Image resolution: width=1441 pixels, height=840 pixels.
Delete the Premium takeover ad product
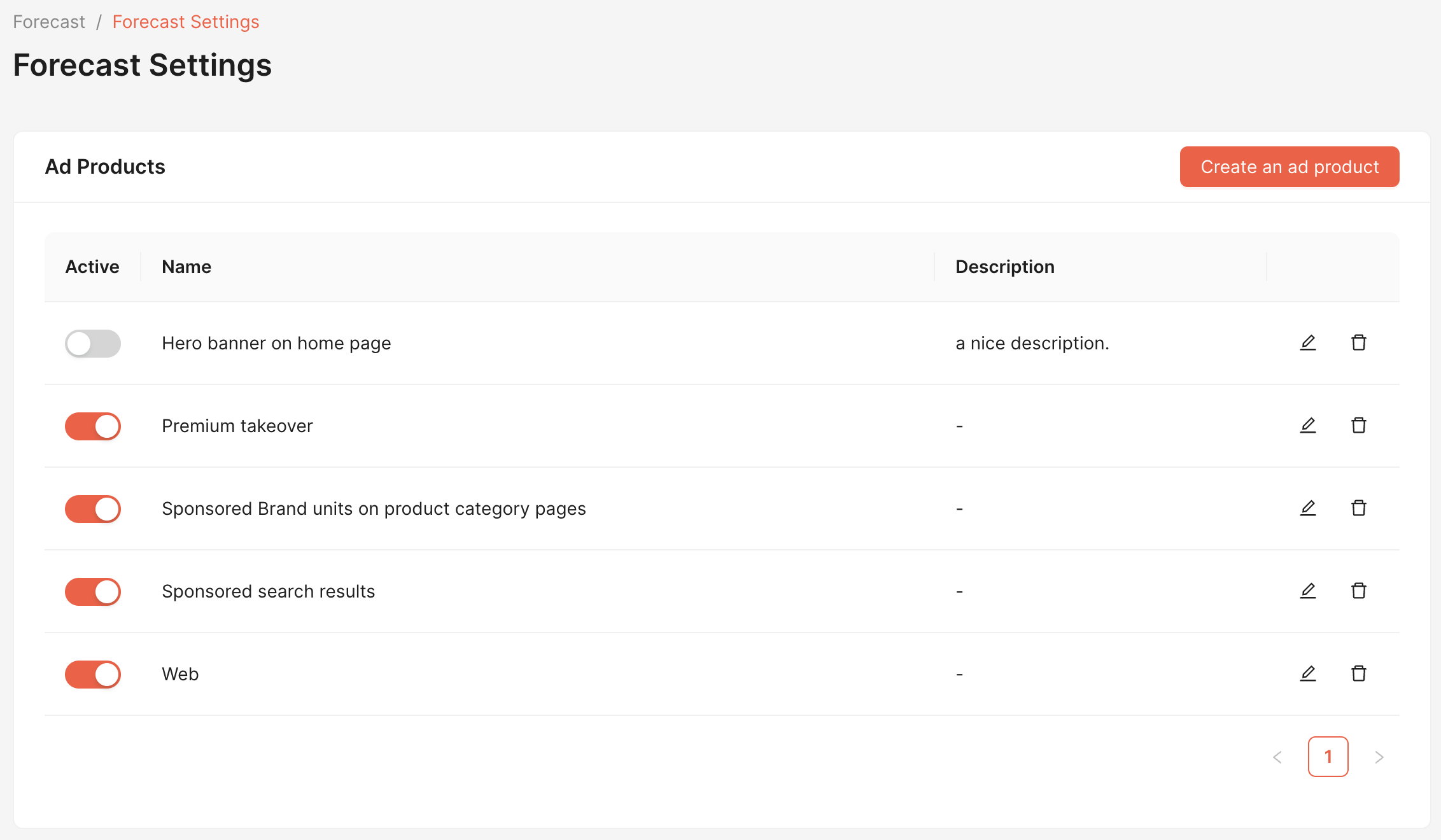[x=1358, y=426]
